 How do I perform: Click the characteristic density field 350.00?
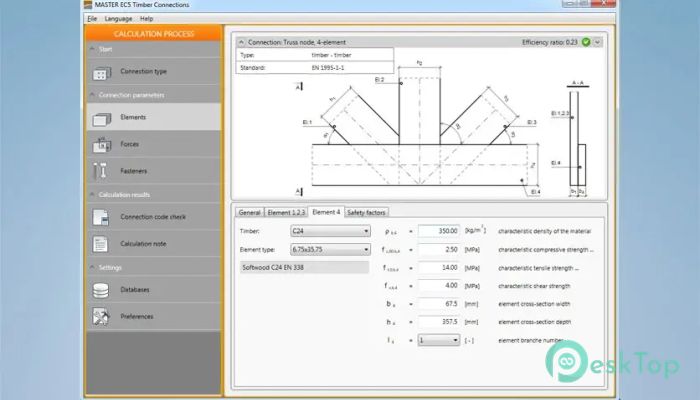tap(438, 231)
